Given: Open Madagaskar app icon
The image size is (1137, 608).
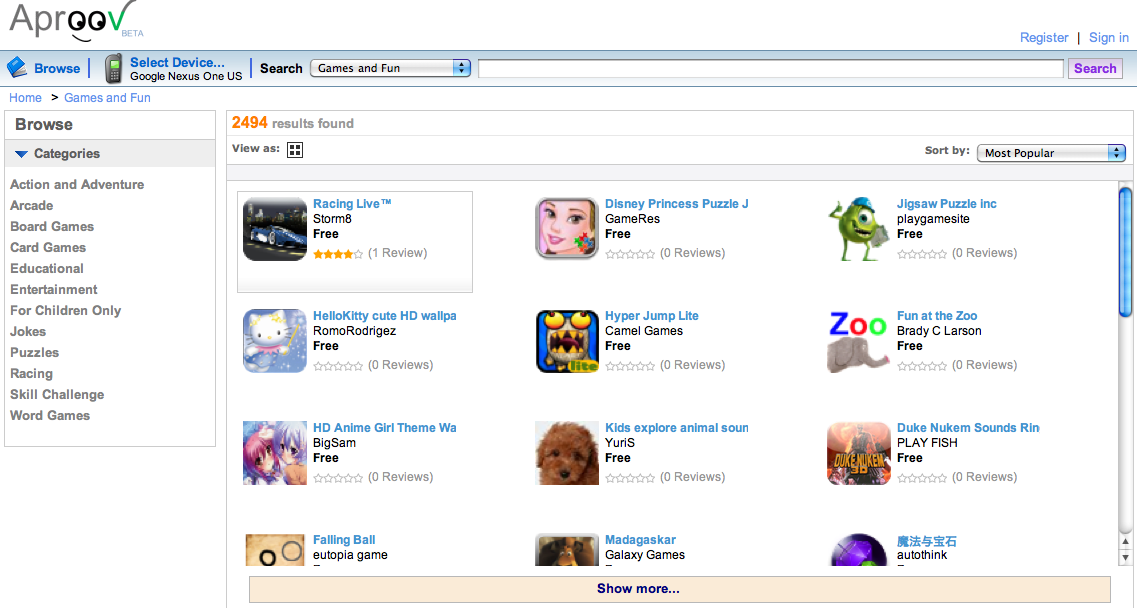Looking at the screenshot, I should tap(566, 550).
